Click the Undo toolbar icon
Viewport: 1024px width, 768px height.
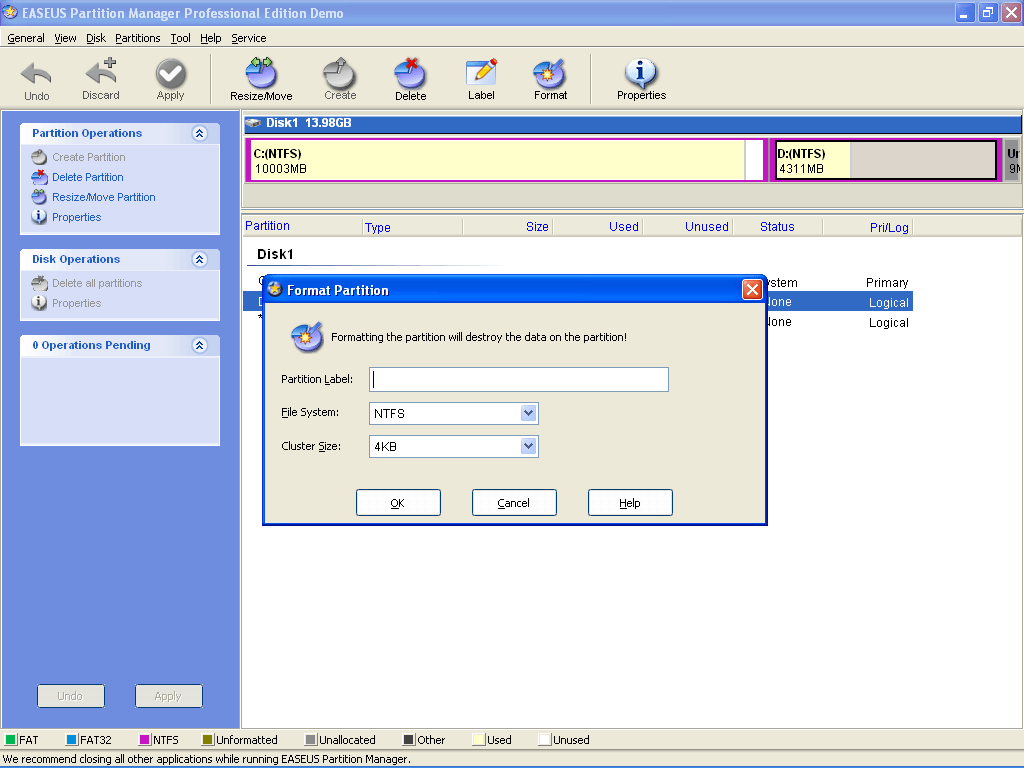coord(37,80)
